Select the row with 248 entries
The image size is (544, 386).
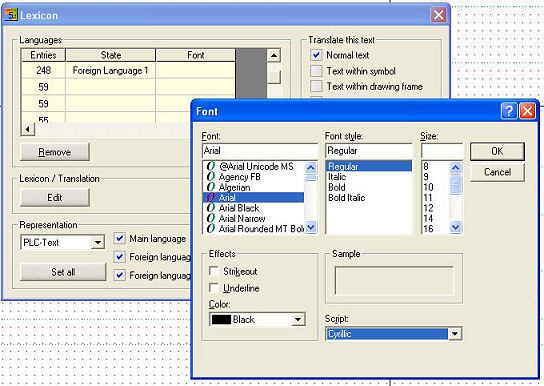pyautogui.click(x=128, y=70)
